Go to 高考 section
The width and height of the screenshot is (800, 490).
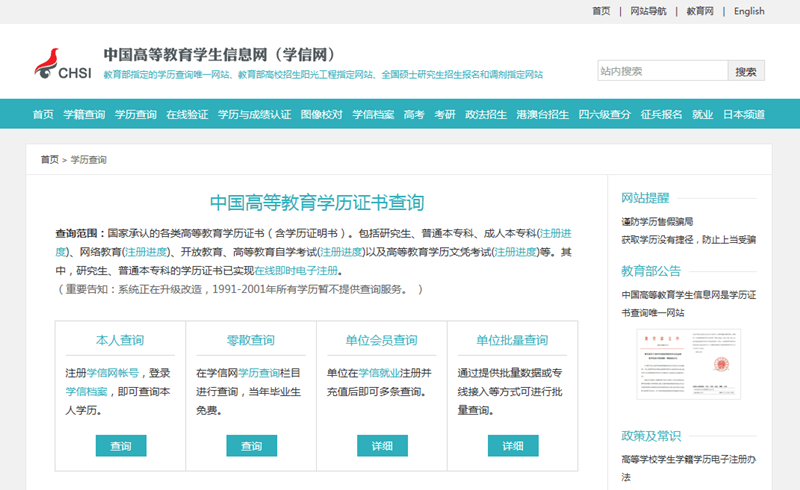414,114
